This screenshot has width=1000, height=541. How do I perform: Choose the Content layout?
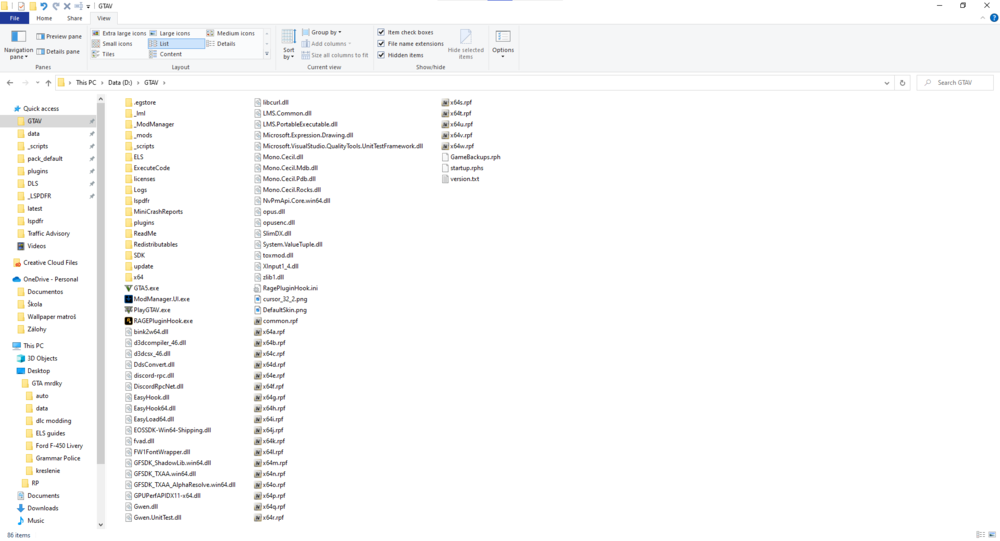click(166, 54)
